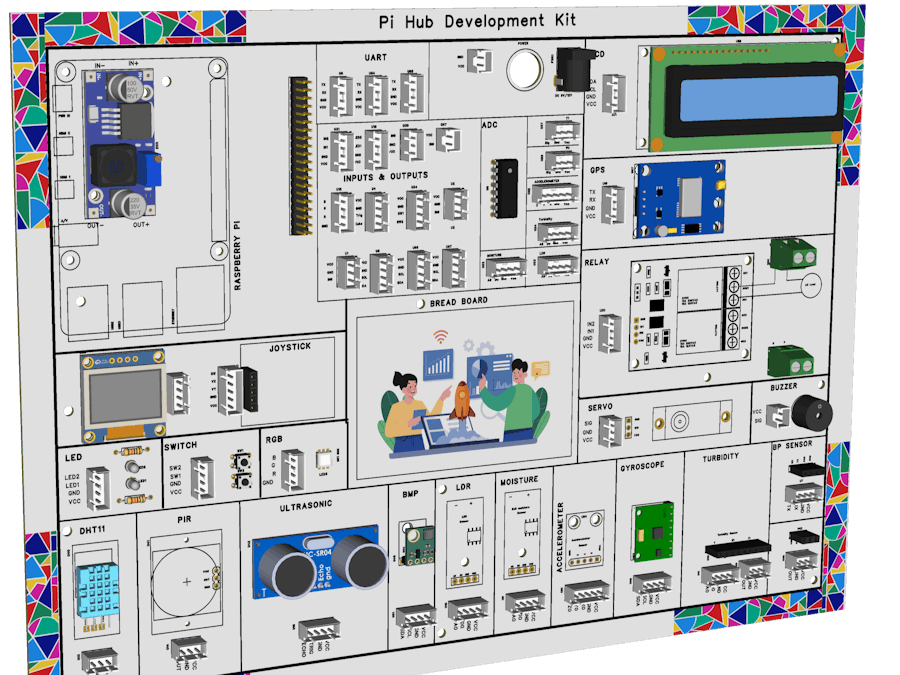Click the "INPUTS & OUTPUTS" label
Image resolution: width=900 pixels, height=675 pixels.
(x=385, y=177)
